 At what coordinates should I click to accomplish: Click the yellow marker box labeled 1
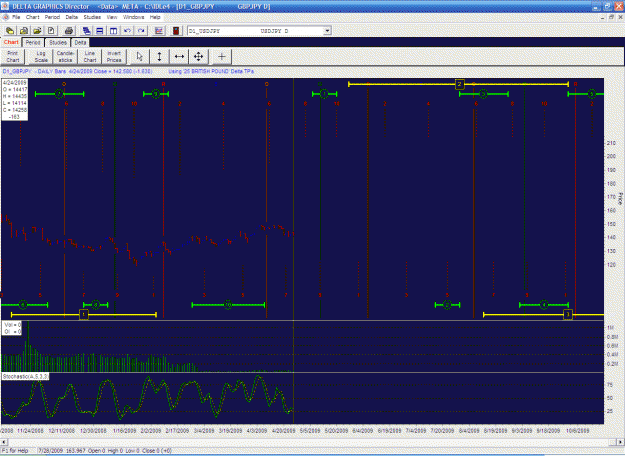point(84,315)
